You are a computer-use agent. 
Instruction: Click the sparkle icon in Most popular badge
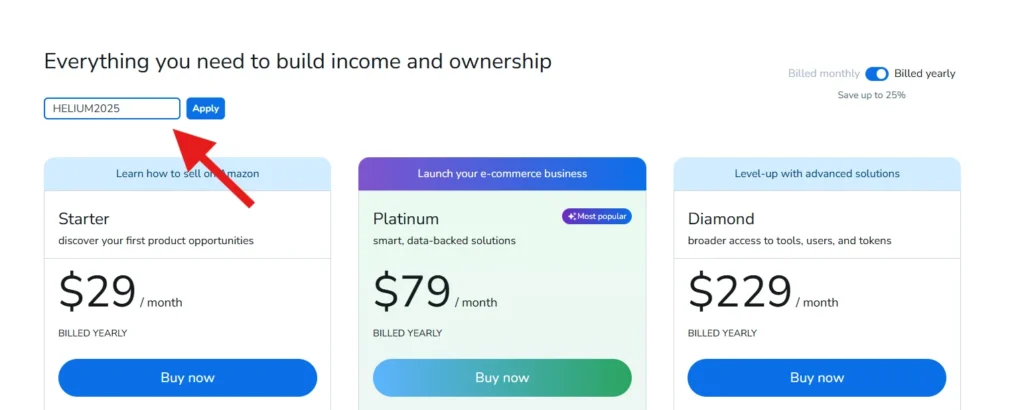[571, 216]
